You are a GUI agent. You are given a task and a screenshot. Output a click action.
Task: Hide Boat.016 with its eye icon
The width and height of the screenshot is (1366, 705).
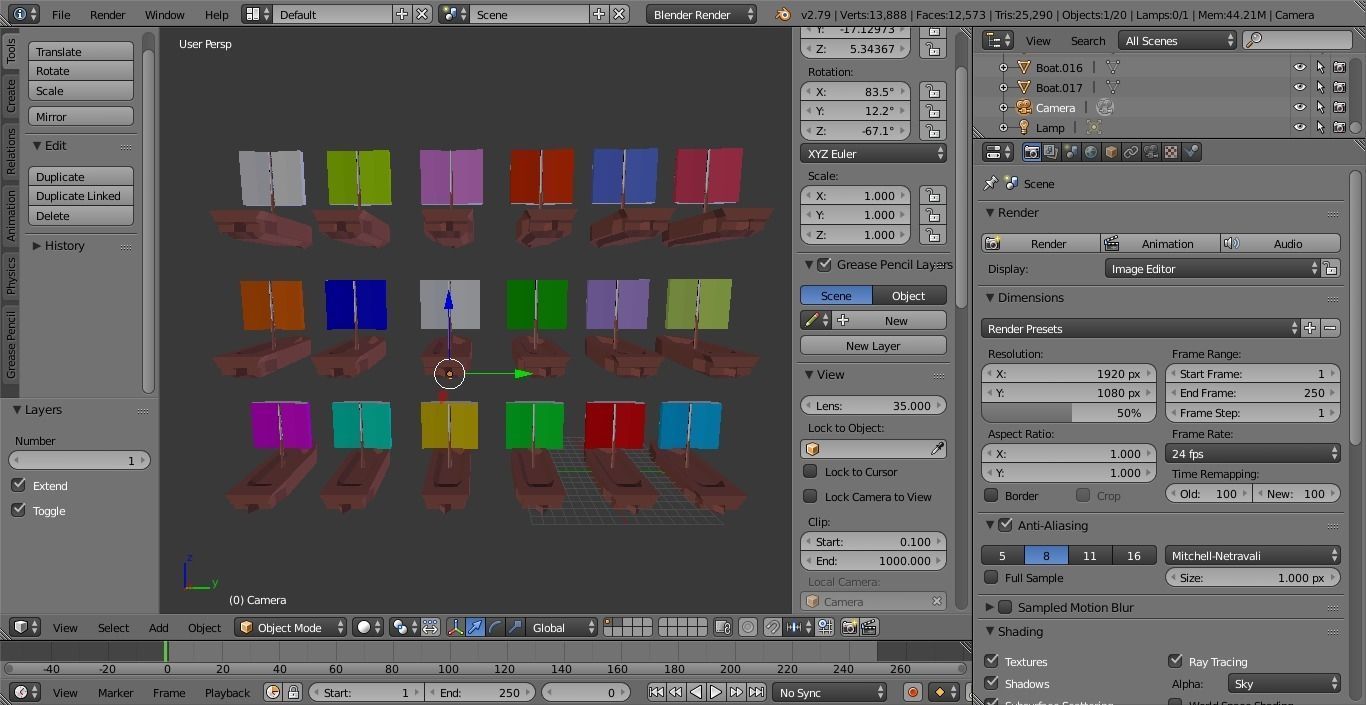click(1299, 67)
